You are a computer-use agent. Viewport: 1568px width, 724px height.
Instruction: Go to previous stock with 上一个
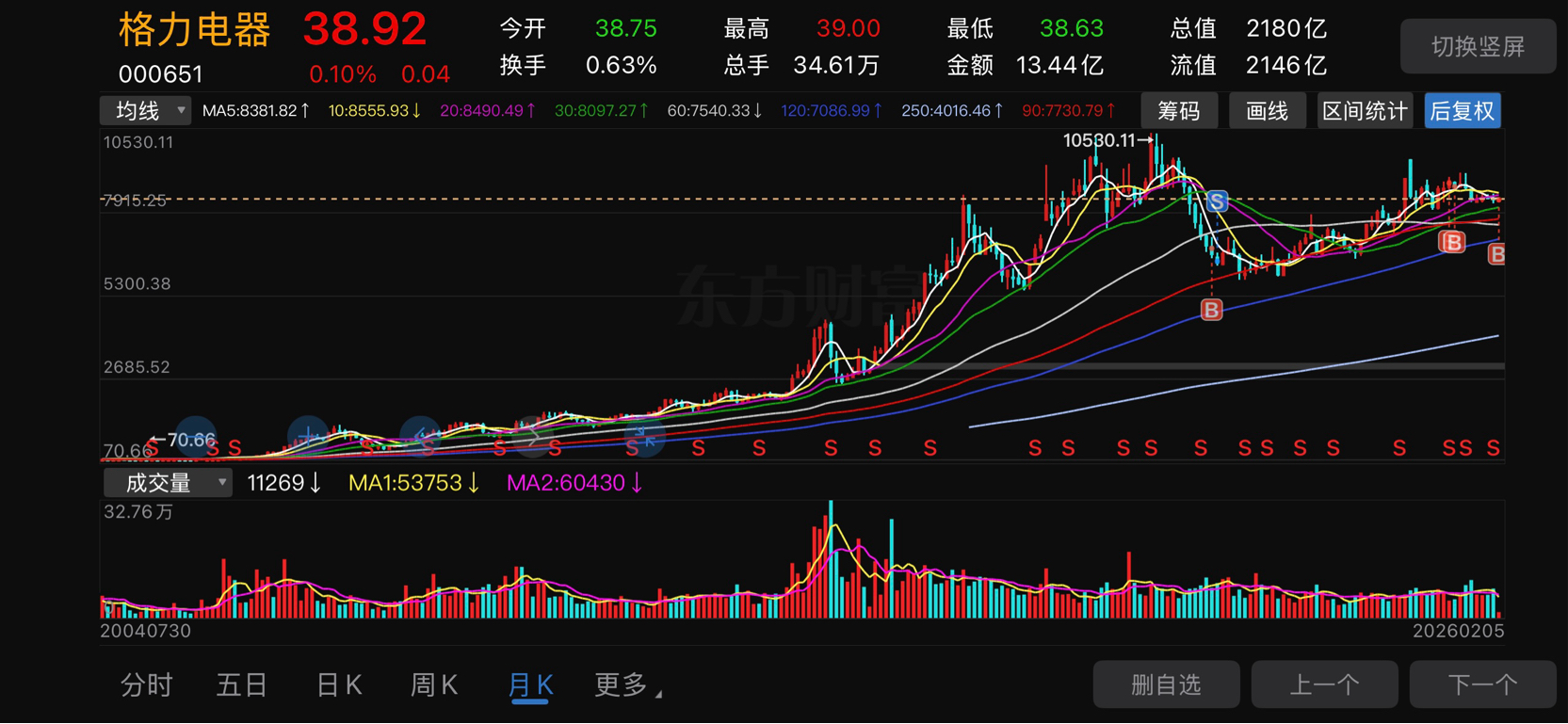pyautogui.click(x=1325, y=684)
